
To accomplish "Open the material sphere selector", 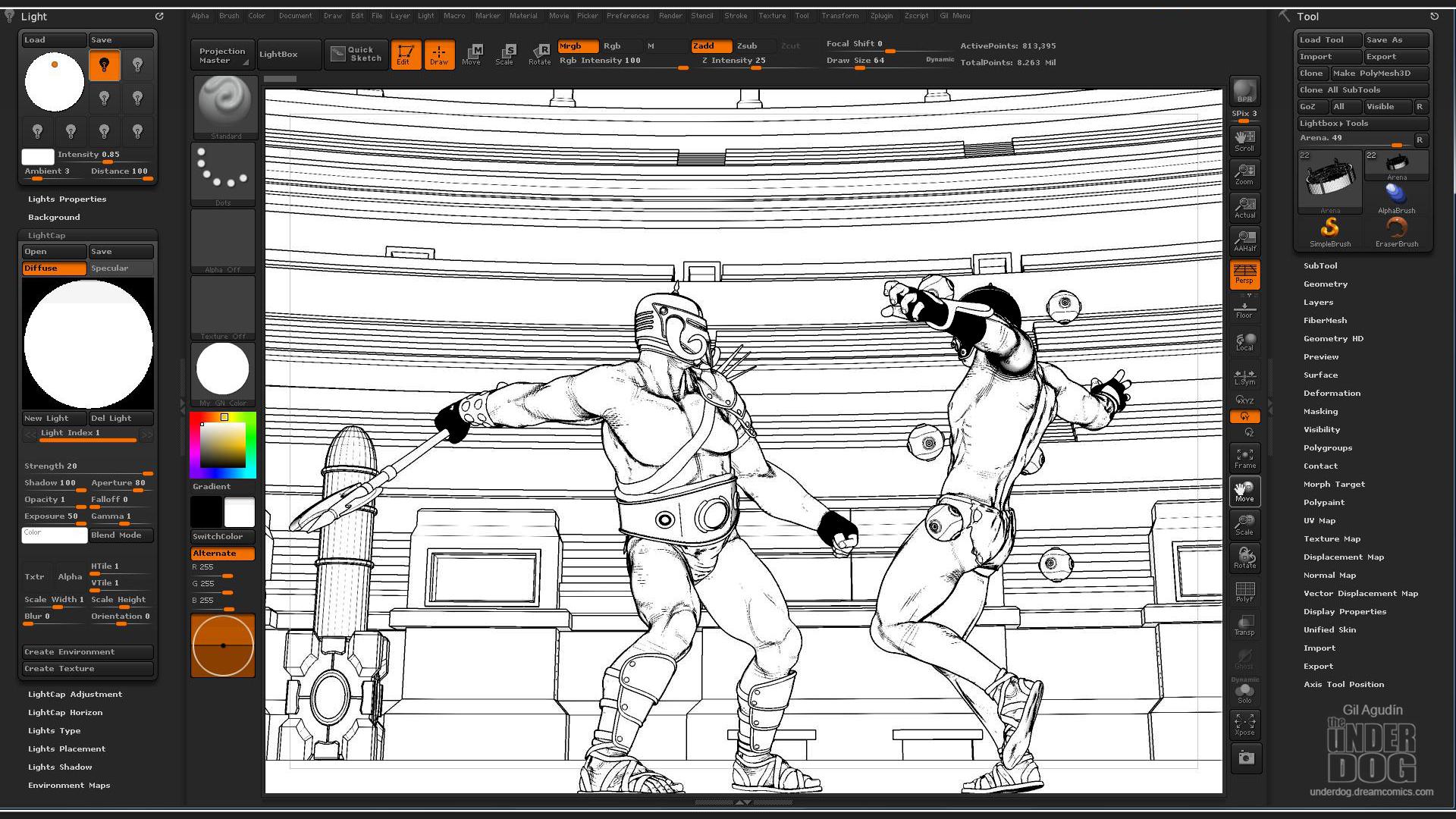I will (223, 374).
